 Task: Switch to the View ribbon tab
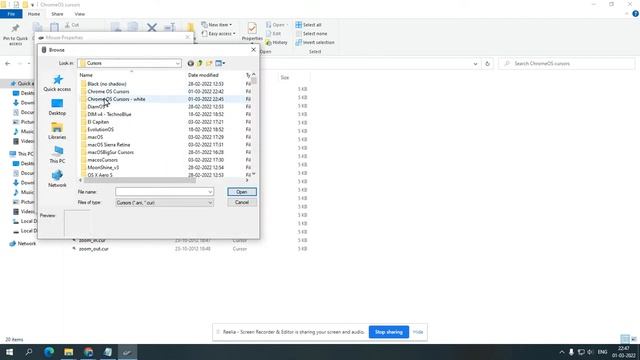pos(80,14)
